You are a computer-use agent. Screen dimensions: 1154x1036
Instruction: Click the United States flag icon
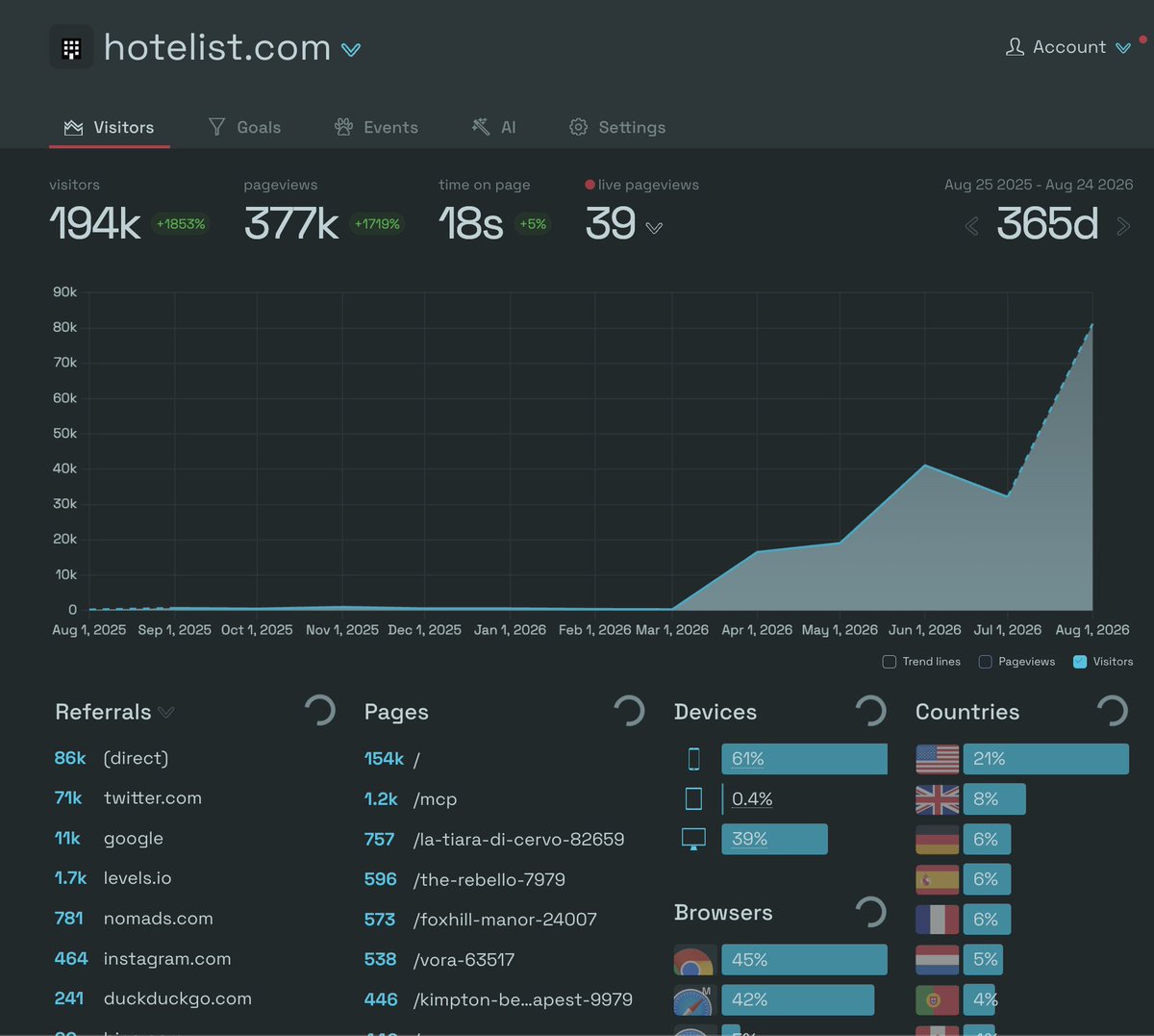(x=938, y=759)
